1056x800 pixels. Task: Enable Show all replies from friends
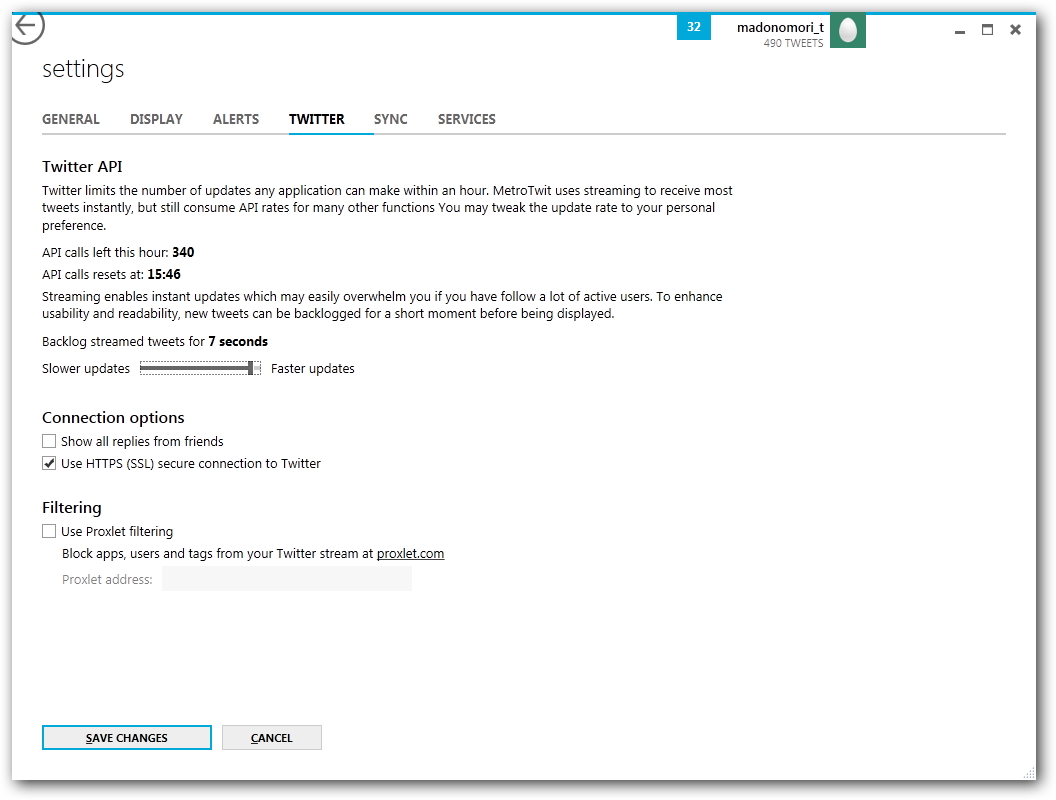coord(48,441)
